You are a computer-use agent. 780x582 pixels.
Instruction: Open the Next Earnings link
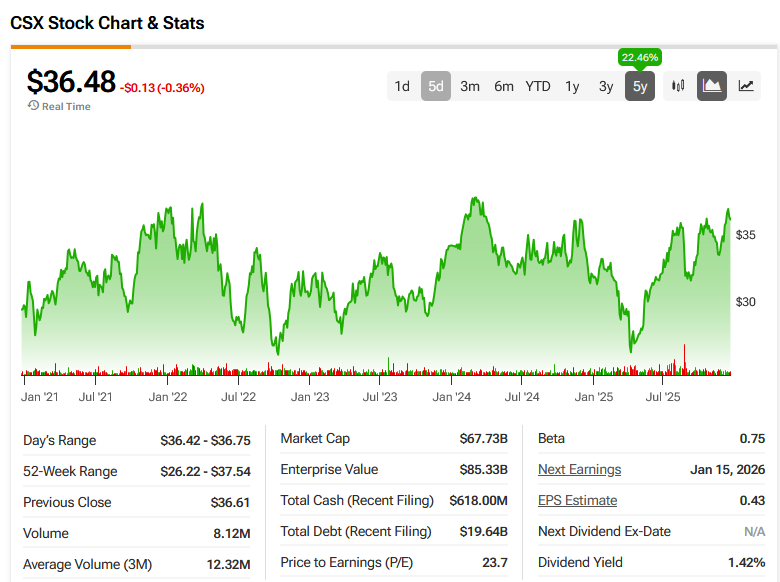(x=579, y=470)
